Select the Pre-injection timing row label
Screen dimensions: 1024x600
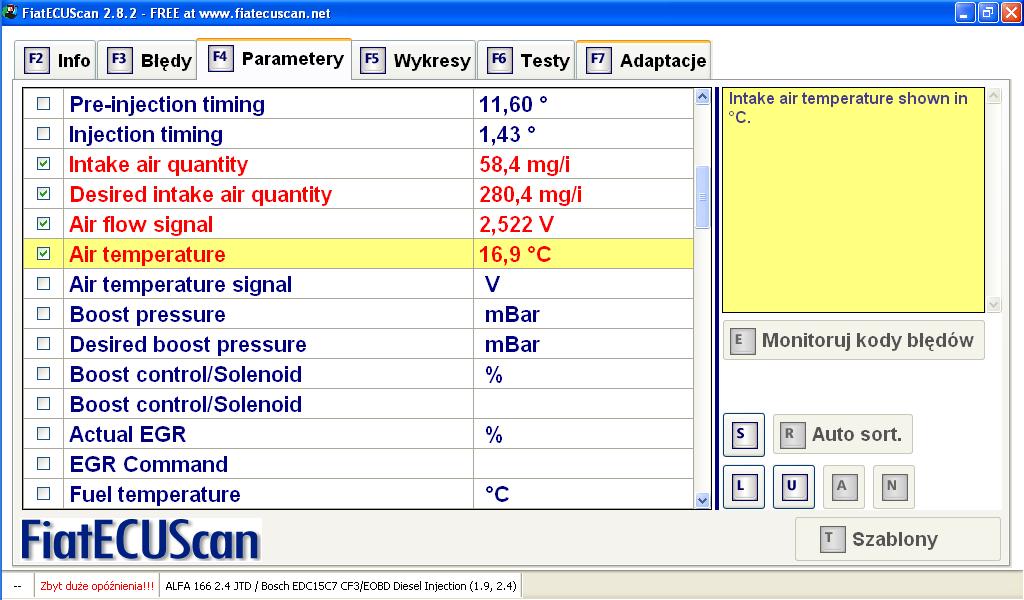pos(167,104)
